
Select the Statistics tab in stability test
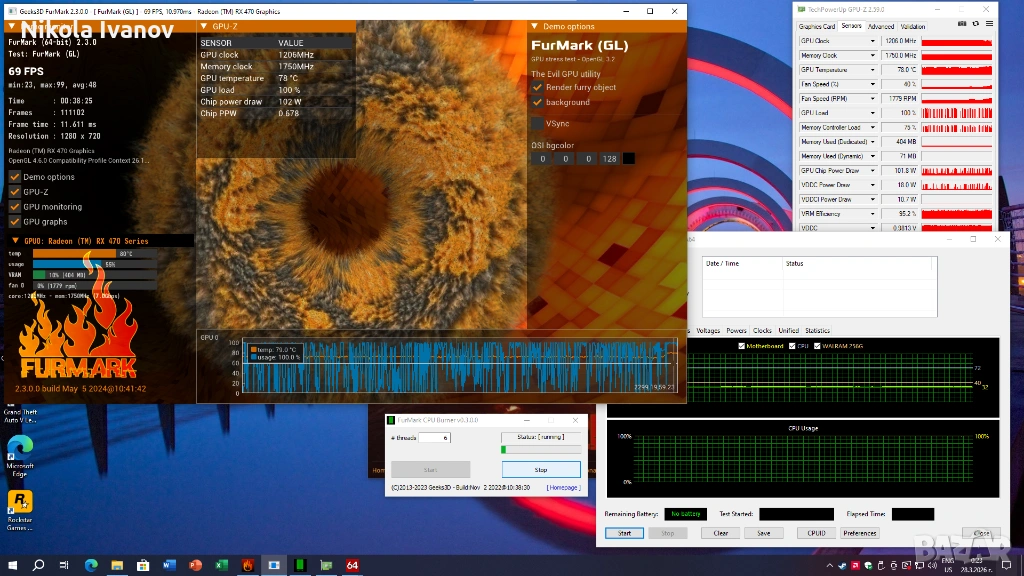pyautogui.click(x=817, y=331)
